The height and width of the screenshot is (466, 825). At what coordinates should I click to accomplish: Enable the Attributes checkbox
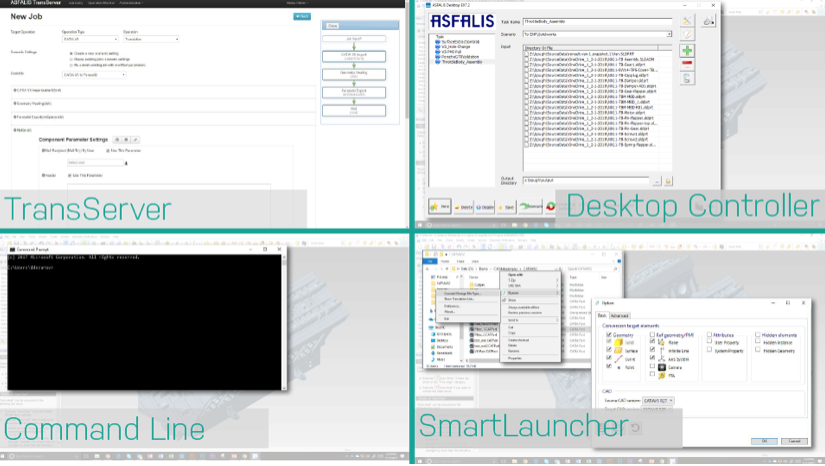pyautogui.click(x=709, y=335)
